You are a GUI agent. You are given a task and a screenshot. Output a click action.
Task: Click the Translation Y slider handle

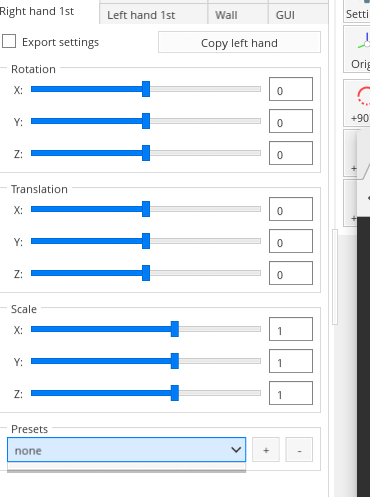[146, 241]
